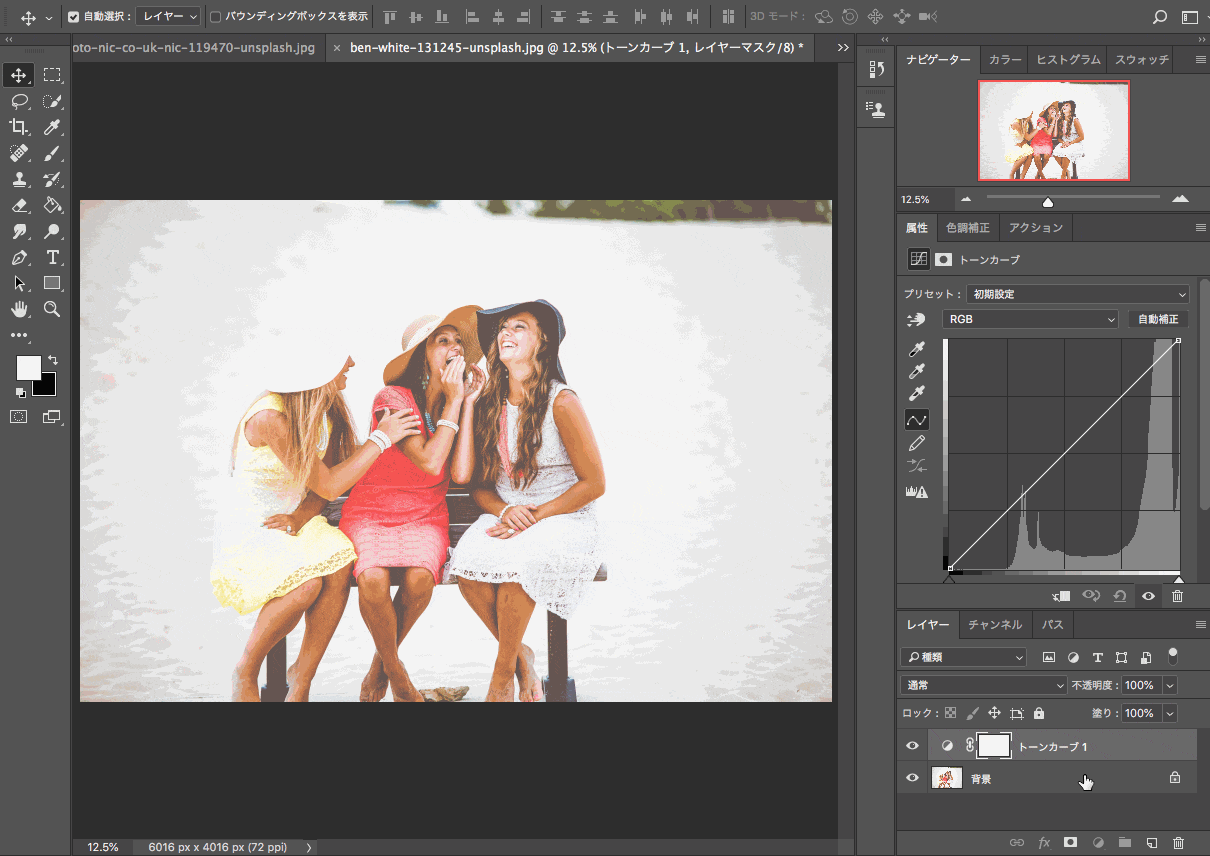Viewport: 1210px width, 856px height.
Task: Expand hidden document tabs list
Action: [843, 47]
